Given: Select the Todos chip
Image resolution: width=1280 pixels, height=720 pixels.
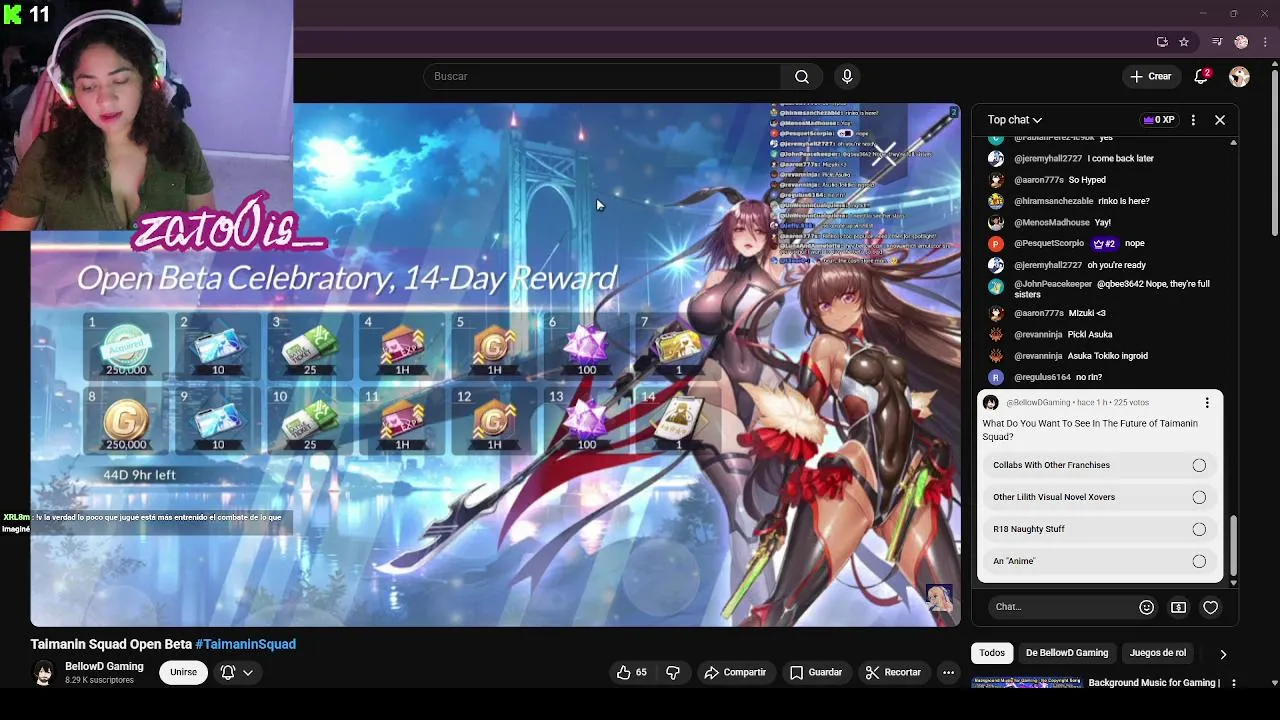Looking at the screenshot, I should tap(992, 653).
